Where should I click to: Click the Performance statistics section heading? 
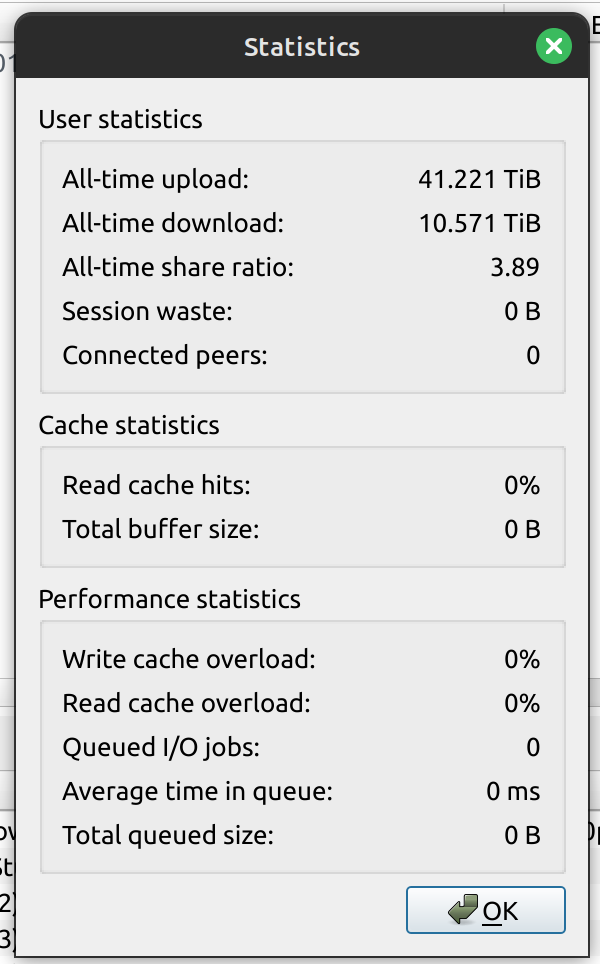(x=170, y=599)
